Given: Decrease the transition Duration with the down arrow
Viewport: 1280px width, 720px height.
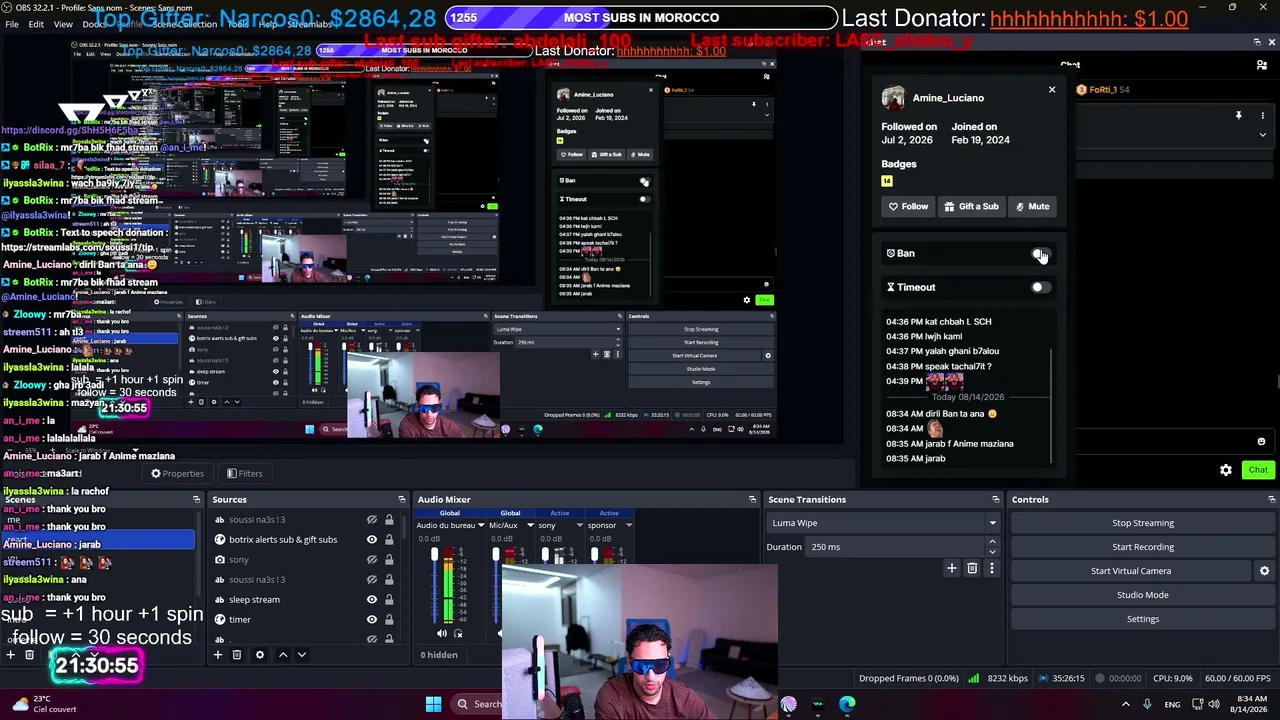Looking at the screenshot, I should 992,552.
